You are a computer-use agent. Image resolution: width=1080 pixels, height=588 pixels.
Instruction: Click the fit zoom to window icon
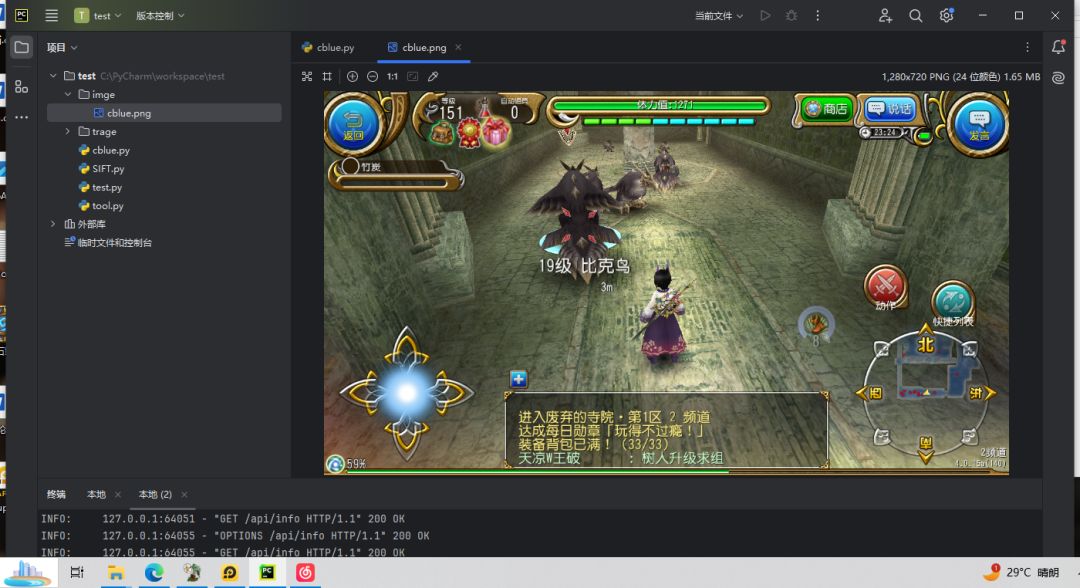pyautogui.click(x=413, y=76)
